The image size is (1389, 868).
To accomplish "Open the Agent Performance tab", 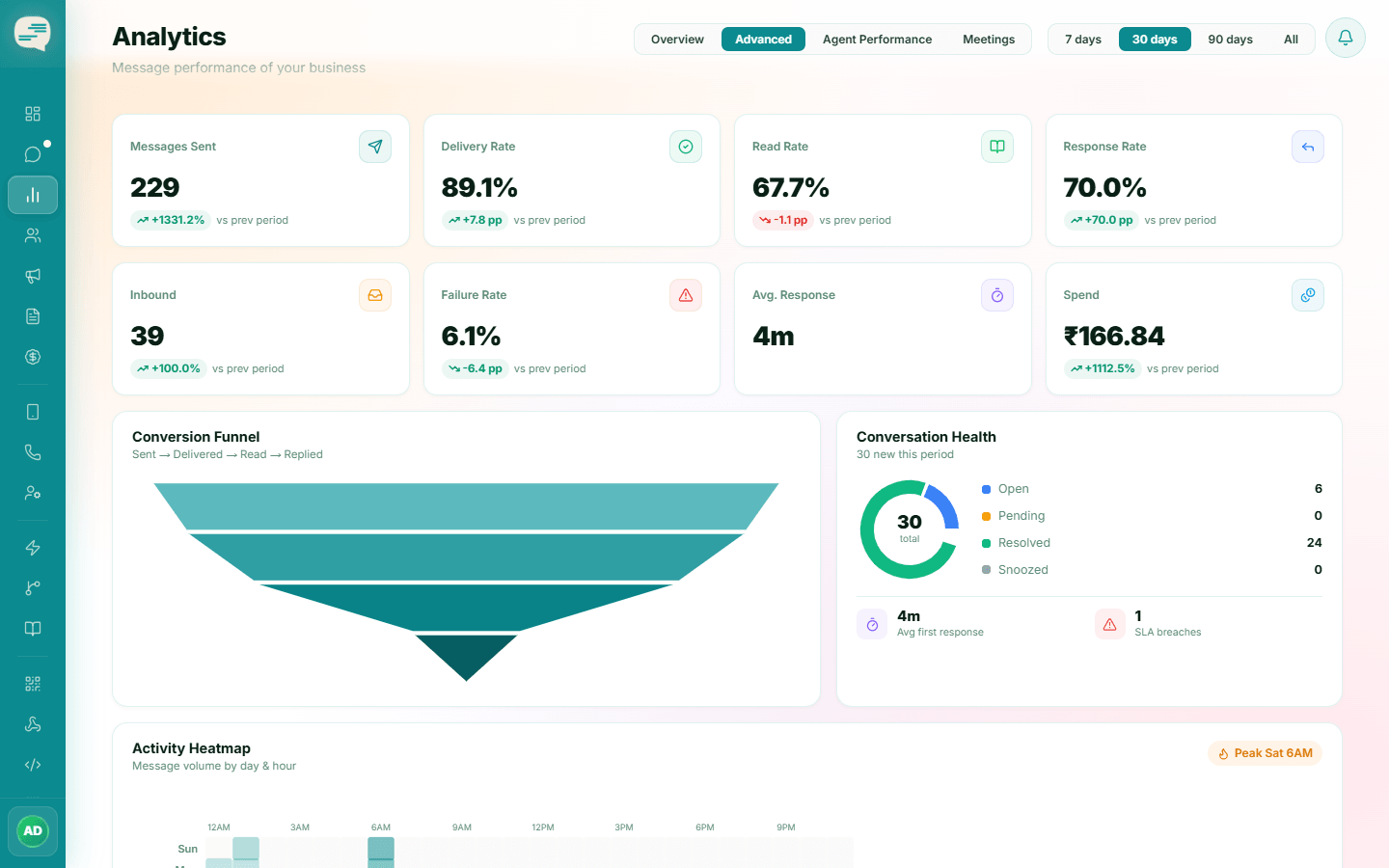I will (877, 40).
